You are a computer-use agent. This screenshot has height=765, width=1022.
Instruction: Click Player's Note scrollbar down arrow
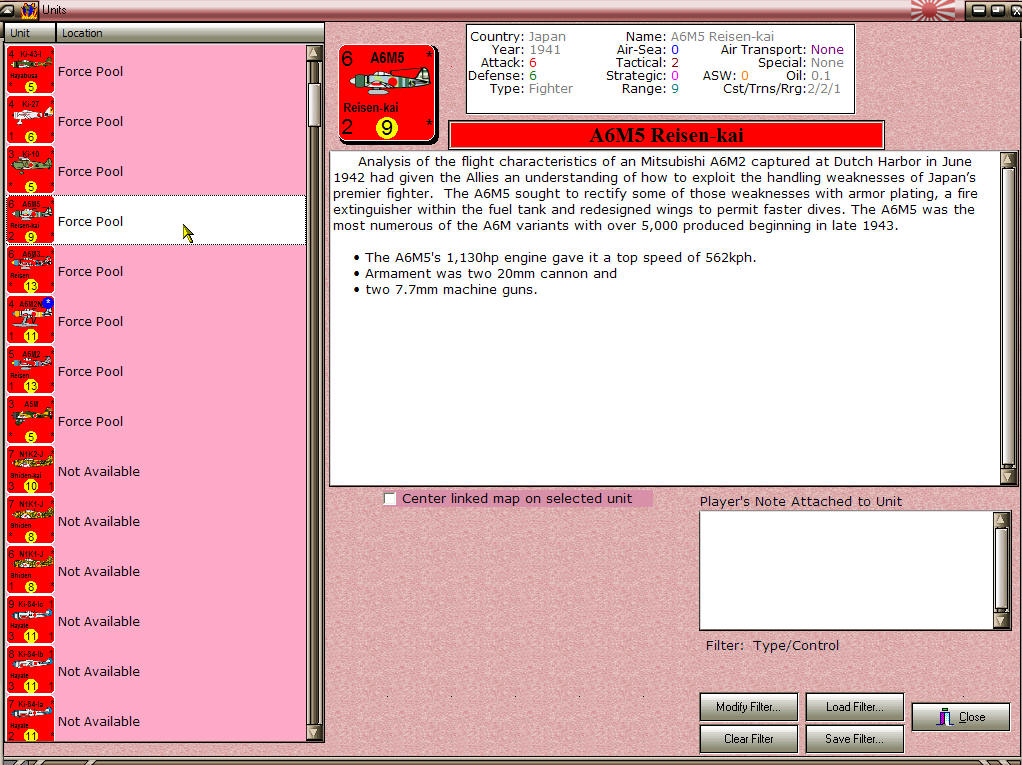[x=1001, y=620]
